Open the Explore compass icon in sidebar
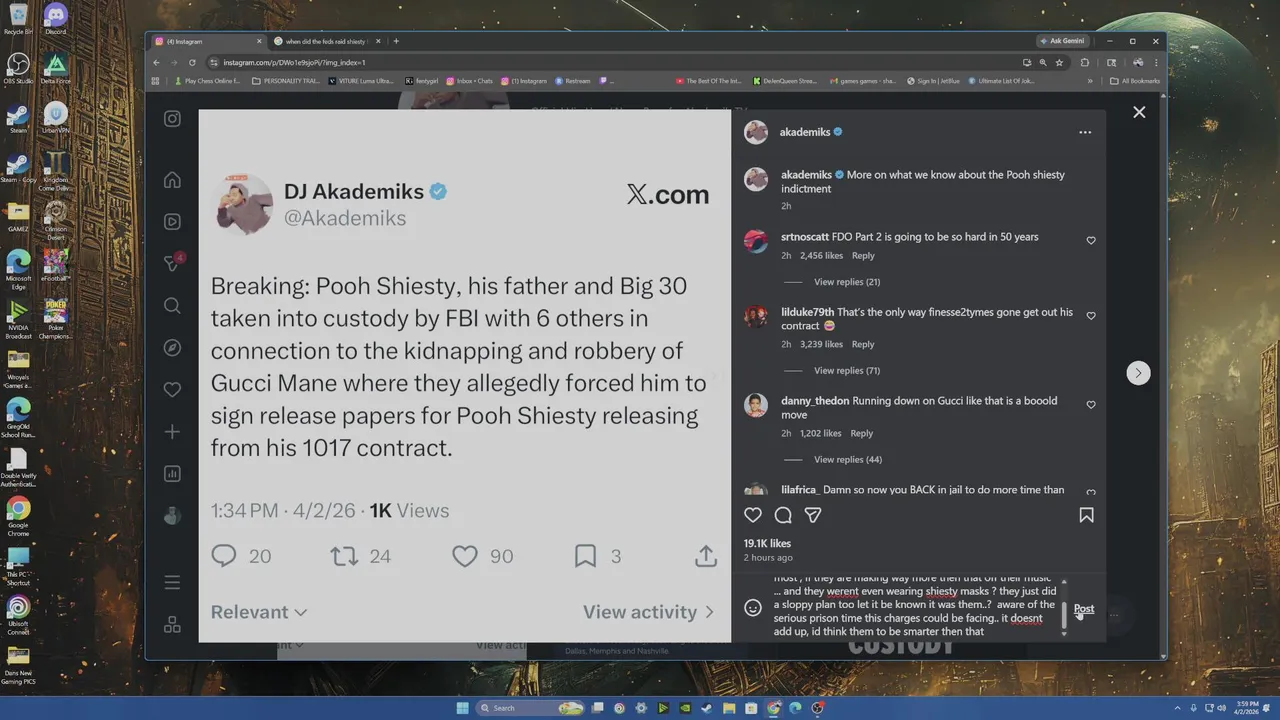The width and height of the screenshot is (1280, 720). 172,348
